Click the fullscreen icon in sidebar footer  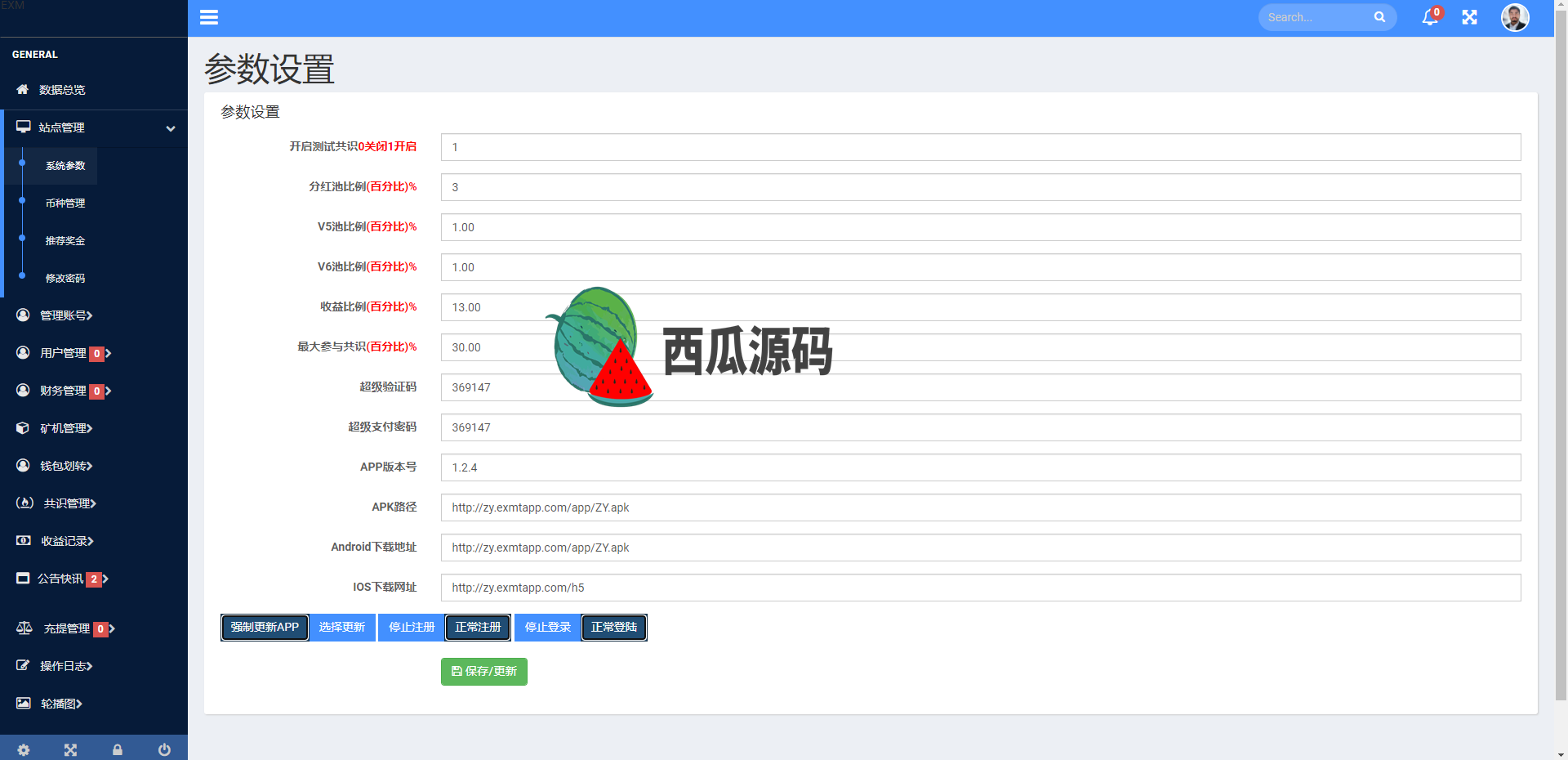click(x=70, y=749)
